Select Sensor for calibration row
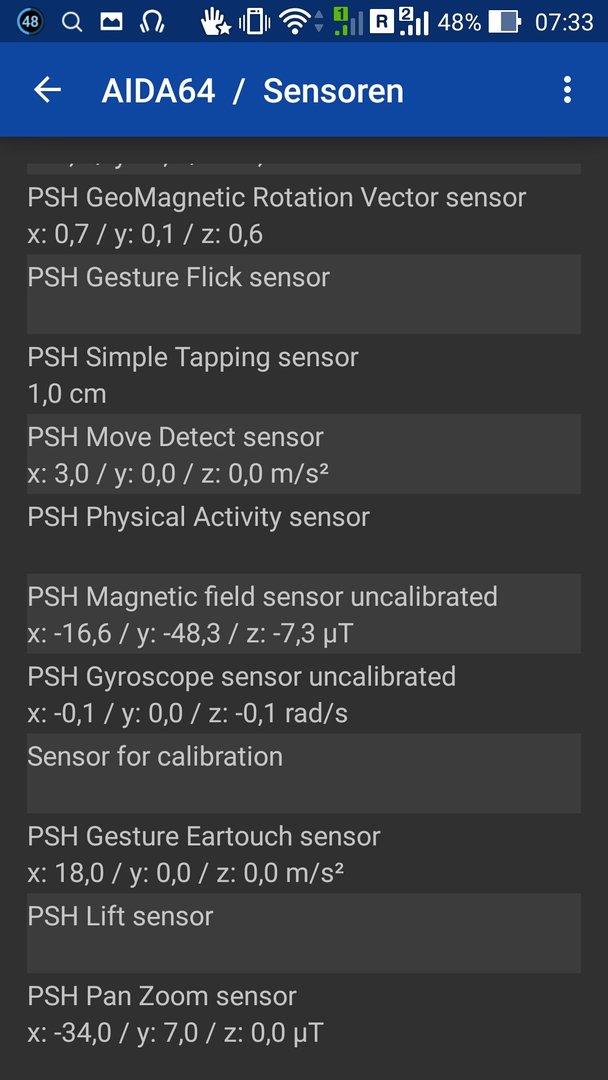This screenshot has width=608, height=1080. (304, 773)
